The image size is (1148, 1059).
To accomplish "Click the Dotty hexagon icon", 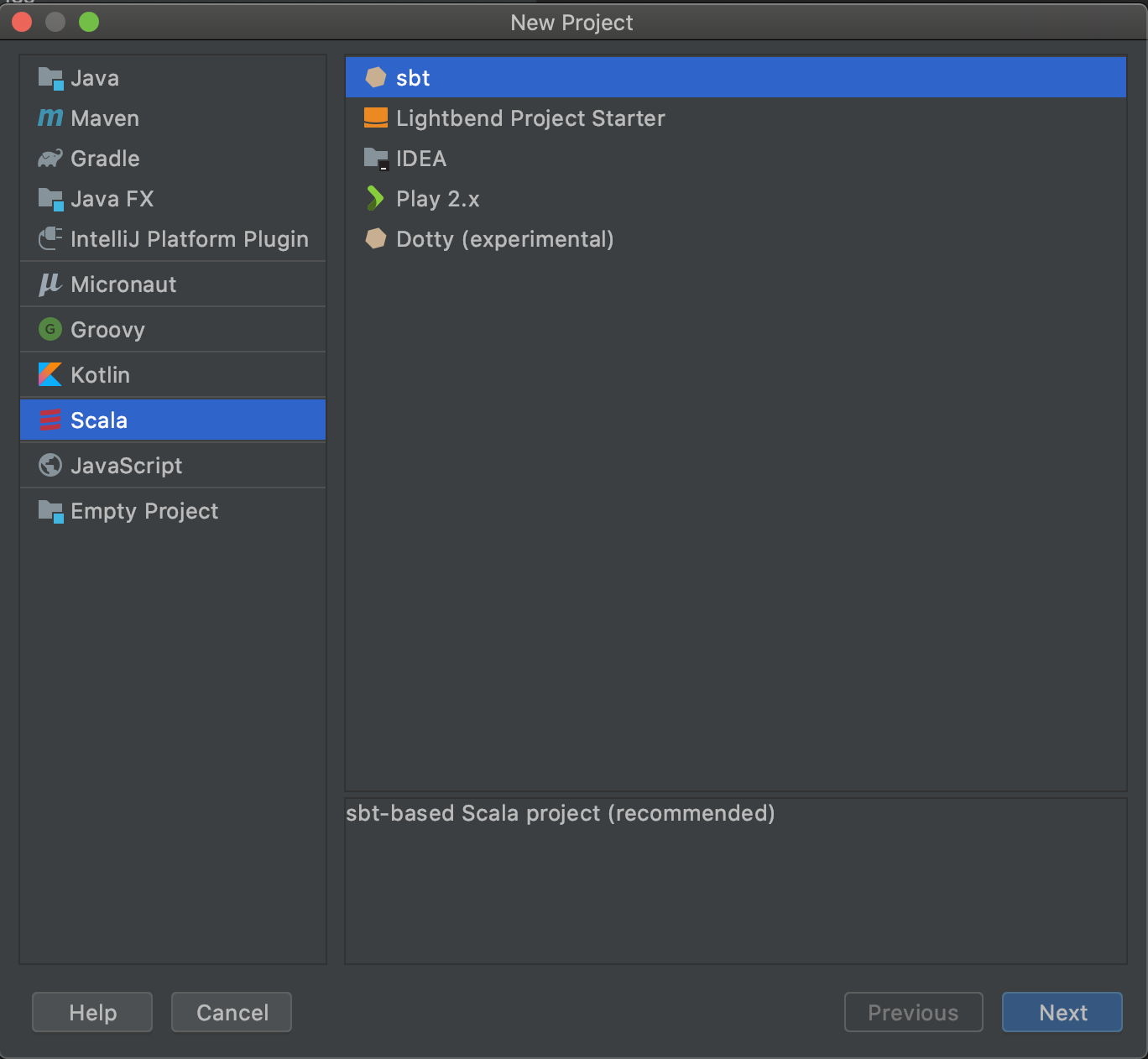I will (x=376, y=239).
